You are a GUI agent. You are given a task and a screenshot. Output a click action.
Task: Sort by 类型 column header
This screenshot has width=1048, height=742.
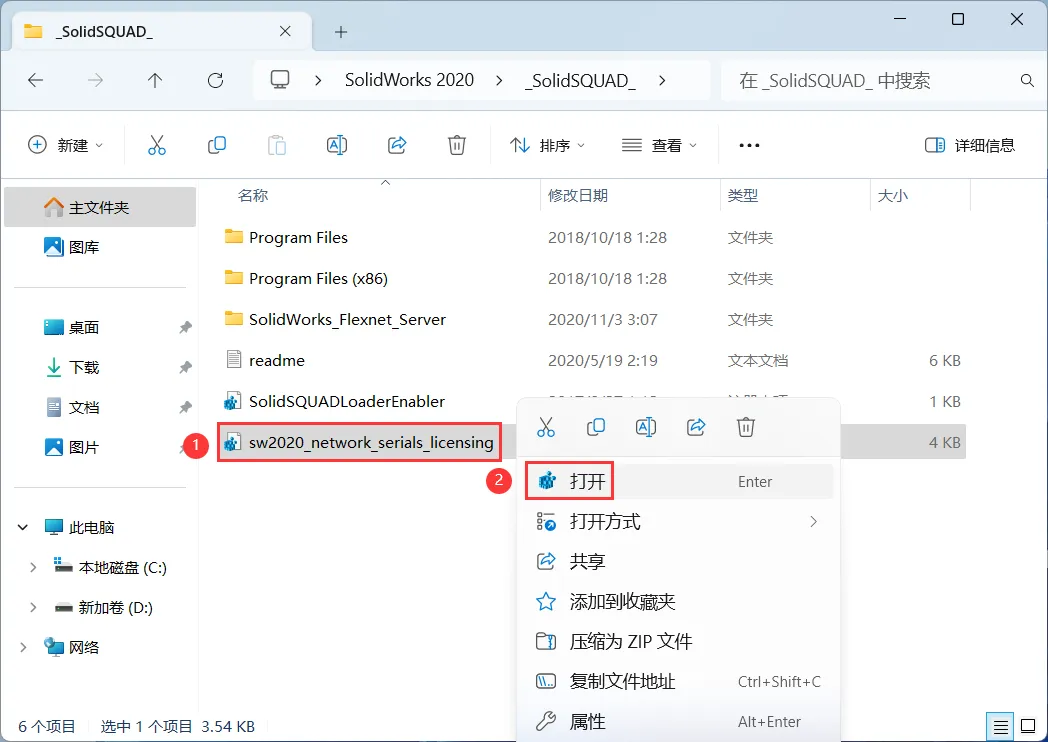click(x=743, y=195)
